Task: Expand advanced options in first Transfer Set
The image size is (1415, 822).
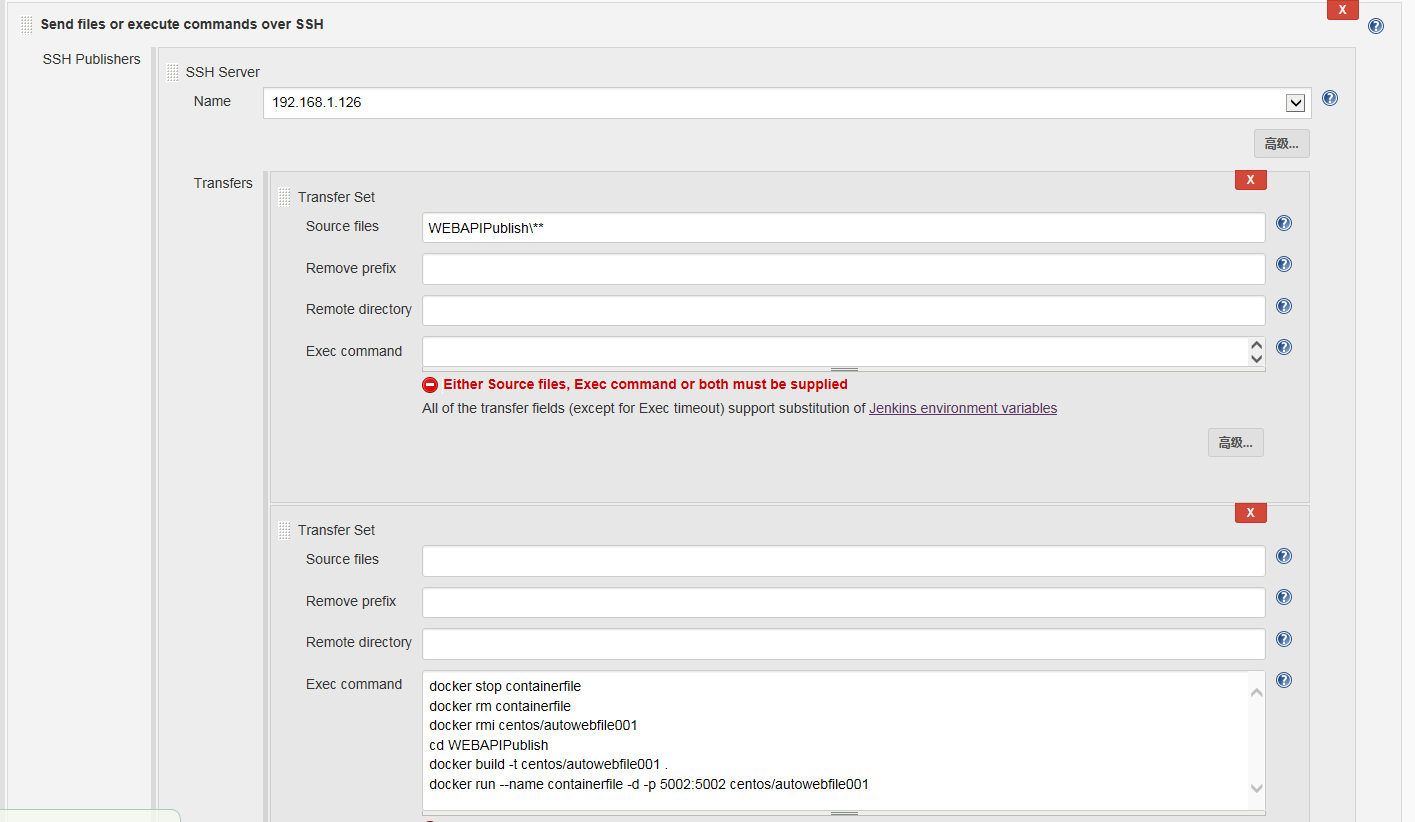Action: click(x=1235, y=443)
